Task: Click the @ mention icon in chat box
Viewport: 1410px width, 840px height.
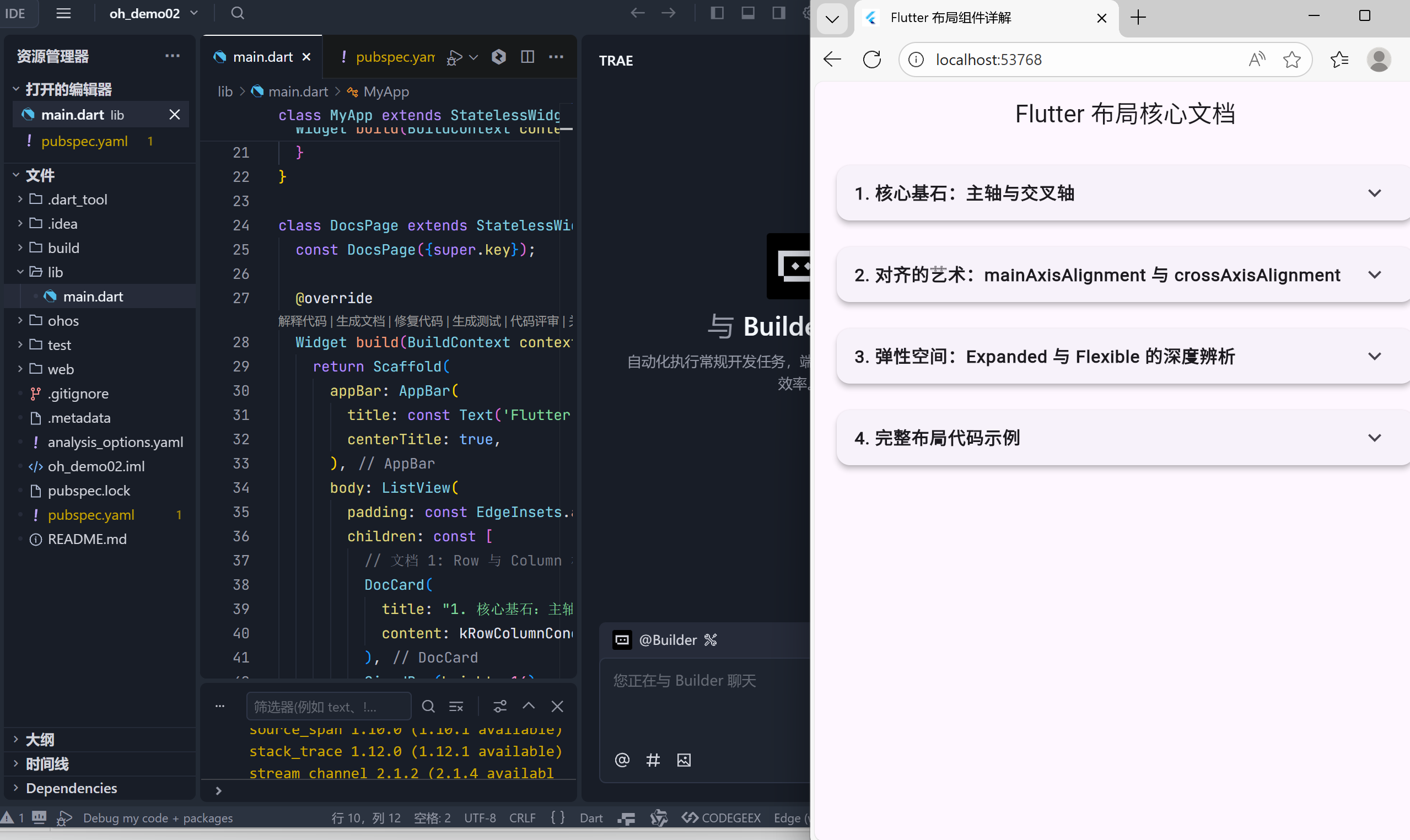Action: tap(622, 760)
